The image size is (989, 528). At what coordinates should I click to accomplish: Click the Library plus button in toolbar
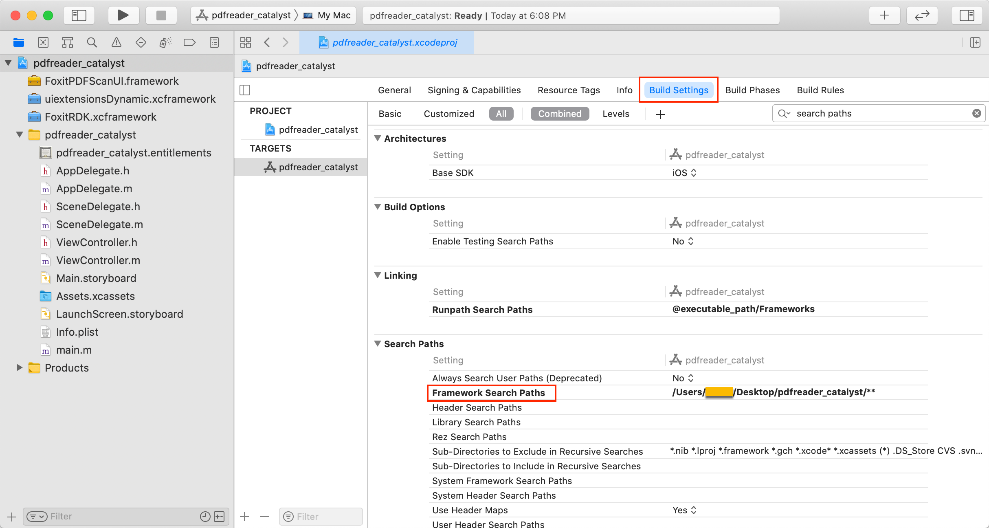884,15
